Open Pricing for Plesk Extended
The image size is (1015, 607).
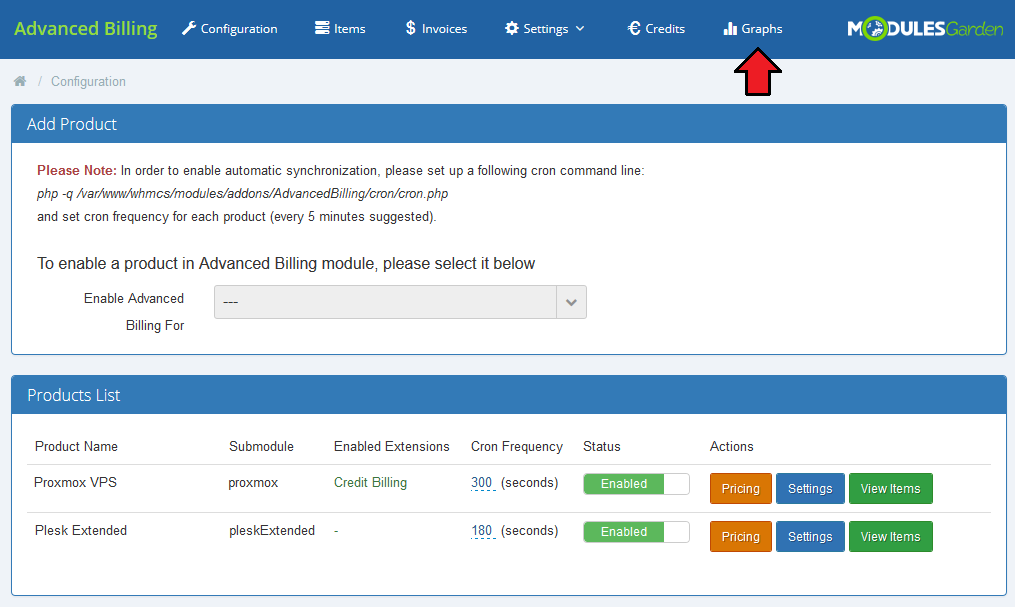tap(741, 536)
